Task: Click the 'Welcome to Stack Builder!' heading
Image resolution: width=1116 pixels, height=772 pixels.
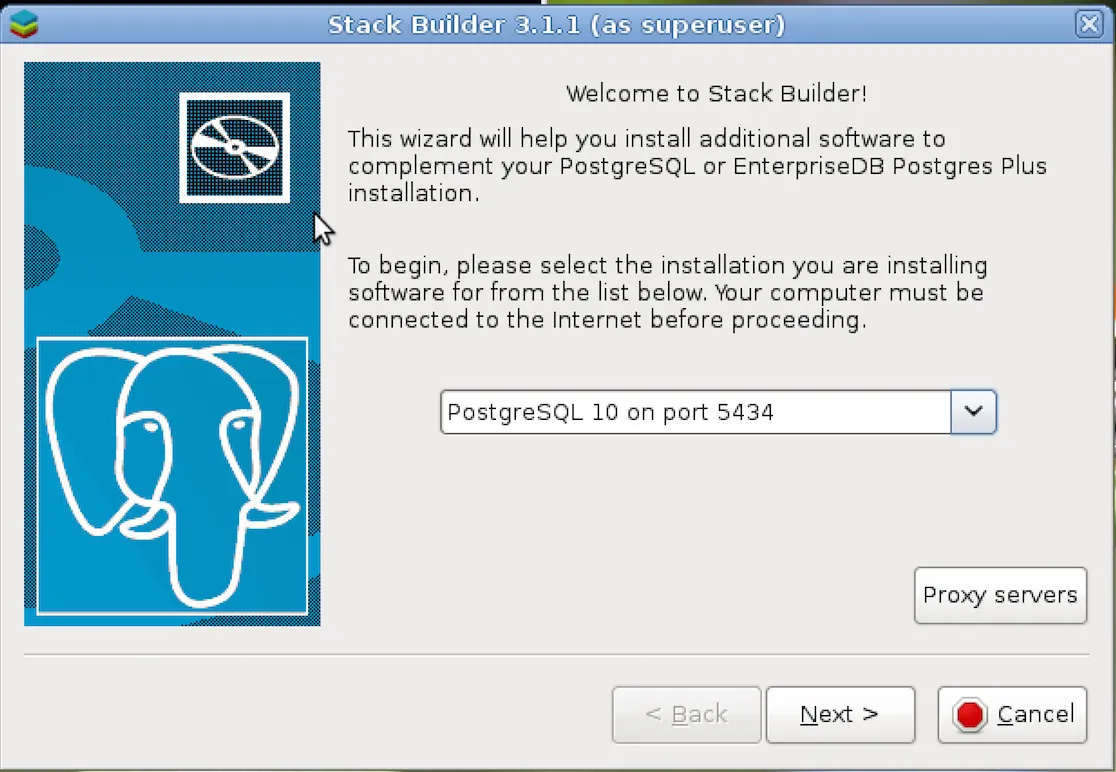Action: click(716, 93)
